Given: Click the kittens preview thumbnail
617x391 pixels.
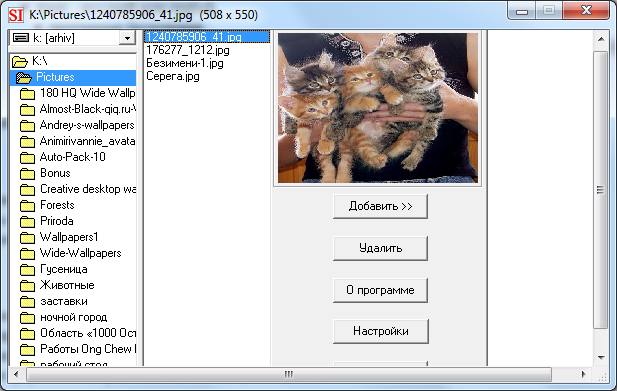Looking at the screenshot, I should (378, 108).
